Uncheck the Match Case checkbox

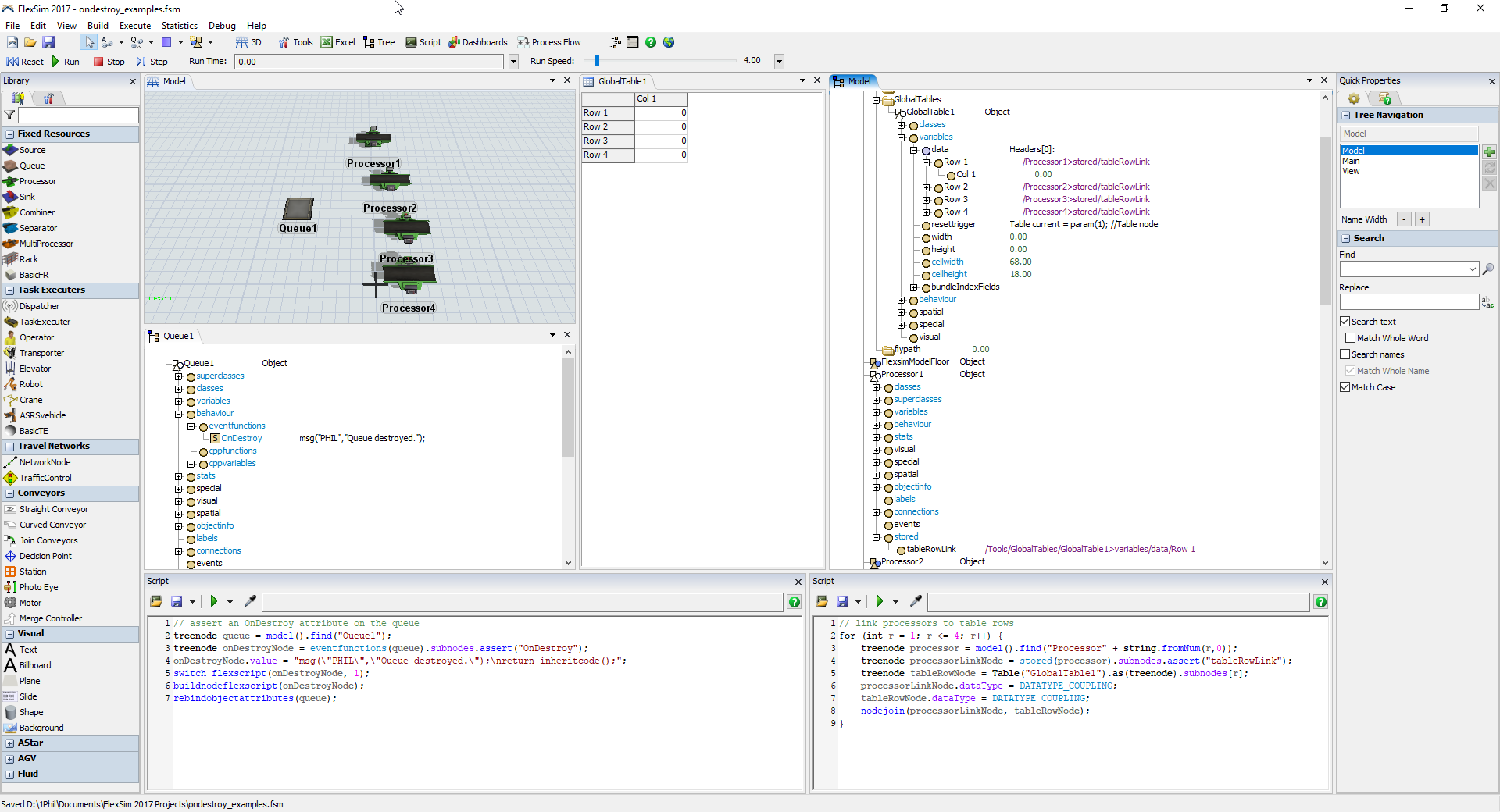pyautogui.click(x=1345, y=387)
